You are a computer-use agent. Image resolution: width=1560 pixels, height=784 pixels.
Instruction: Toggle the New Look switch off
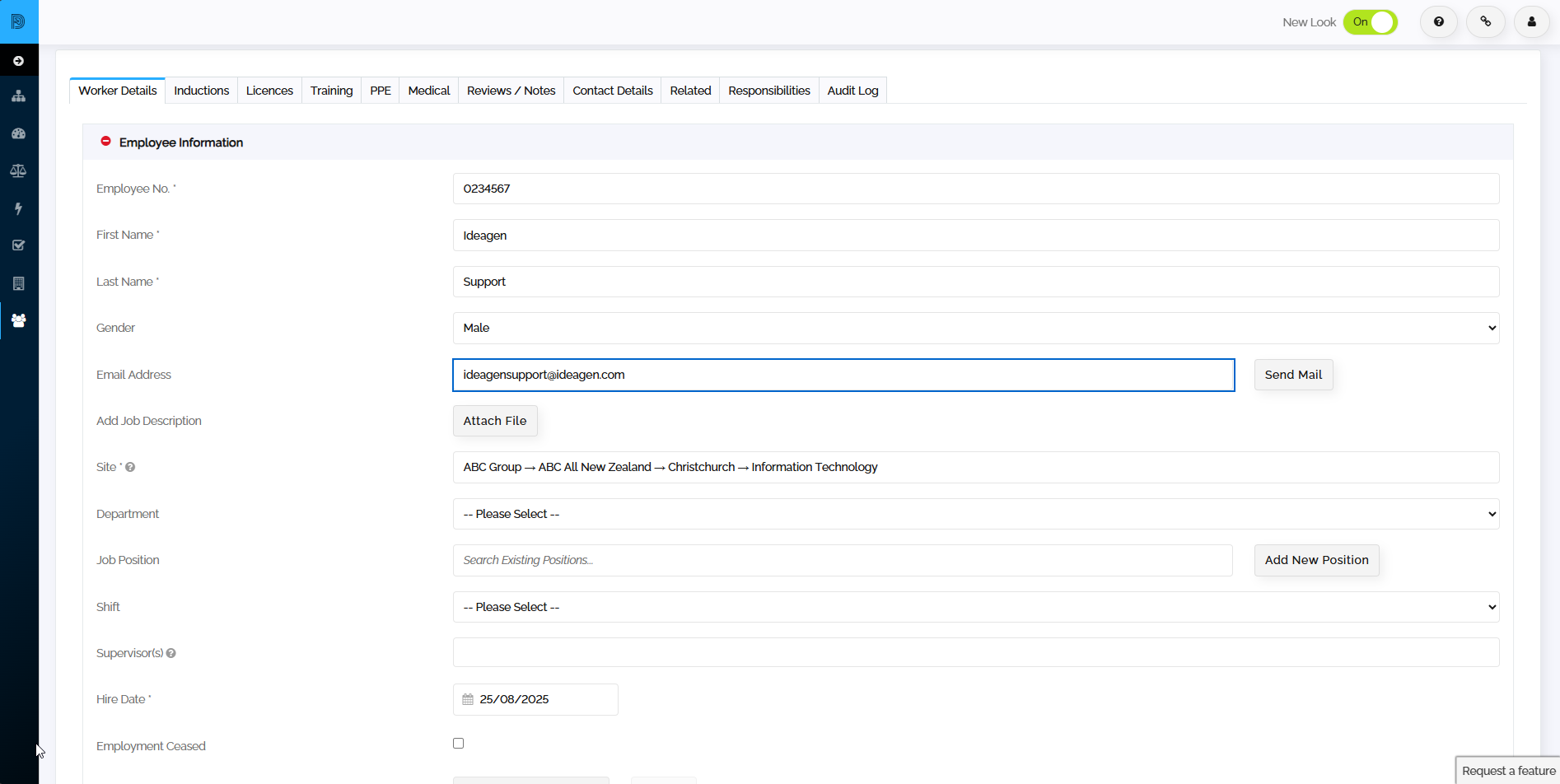[x=1371, y=22]
